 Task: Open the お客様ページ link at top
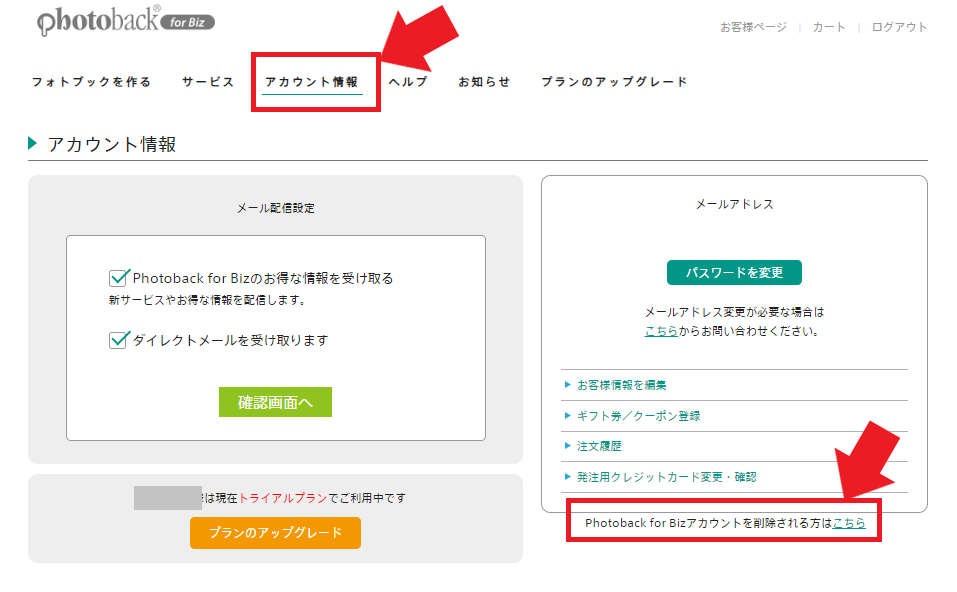(753, 27)
